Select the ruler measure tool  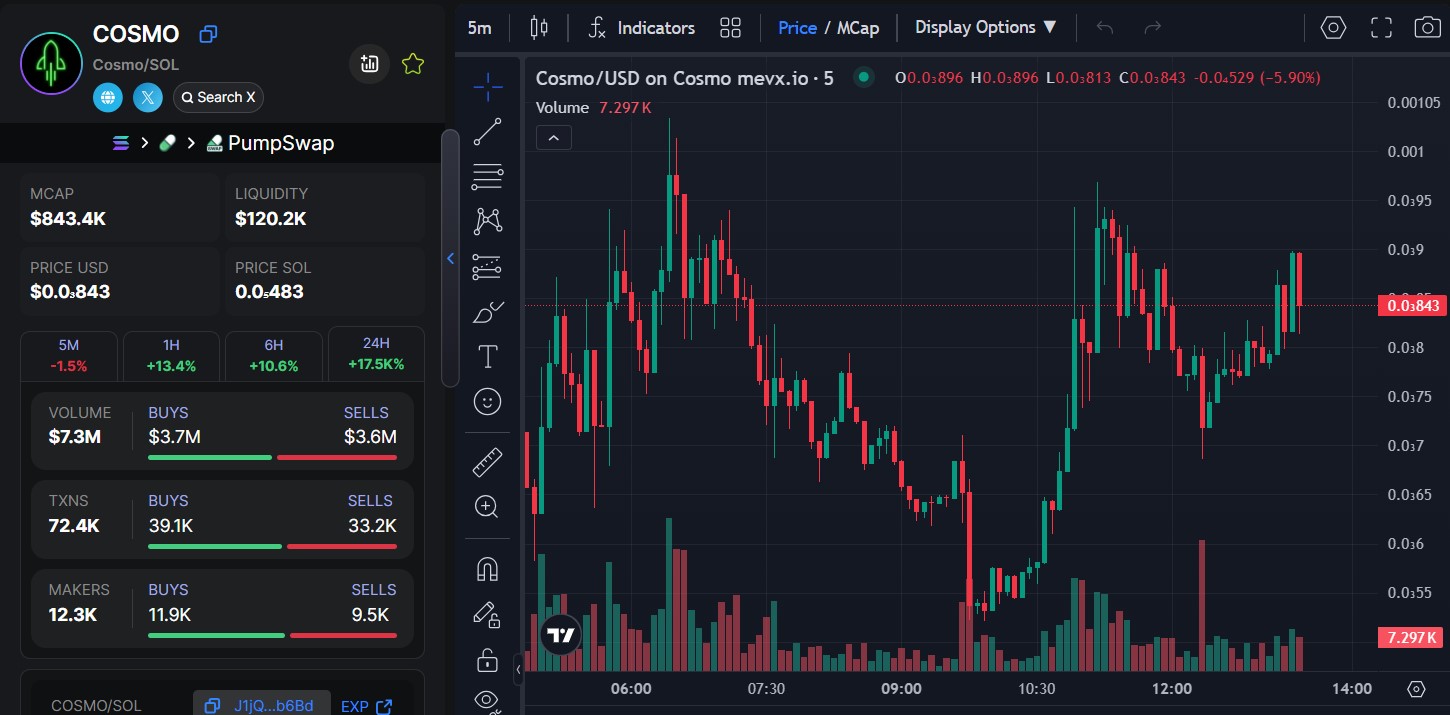coord(487,462)
